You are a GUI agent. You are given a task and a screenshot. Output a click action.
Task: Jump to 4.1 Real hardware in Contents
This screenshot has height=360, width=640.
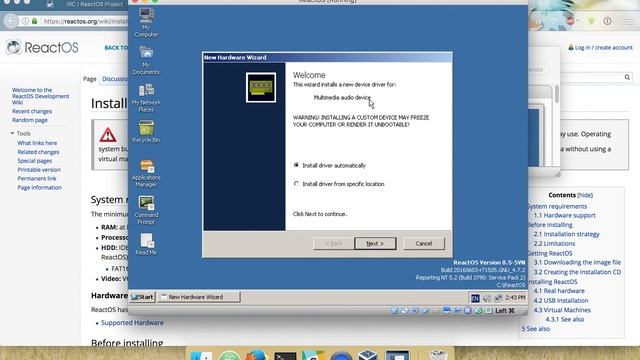(559, 291)
